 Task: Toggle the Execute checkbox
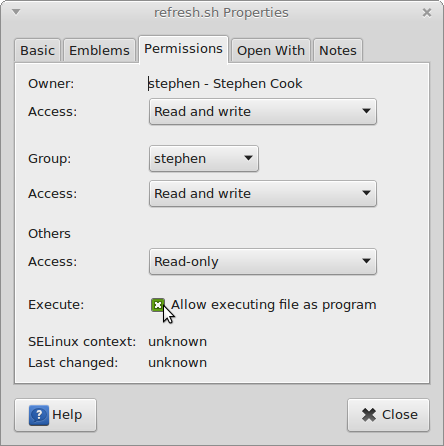pyautogui.click(x=158, y=305)
